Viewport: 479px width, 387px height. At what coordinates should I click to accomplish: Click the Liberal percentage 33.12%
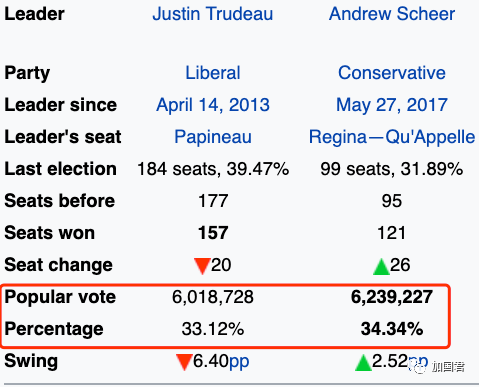click(x=213, y=329)
